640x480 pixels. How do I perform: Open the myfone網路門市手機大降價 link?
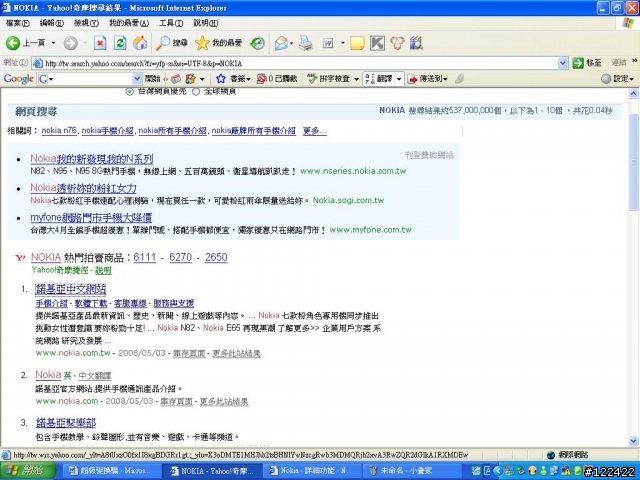coord(91,218)
